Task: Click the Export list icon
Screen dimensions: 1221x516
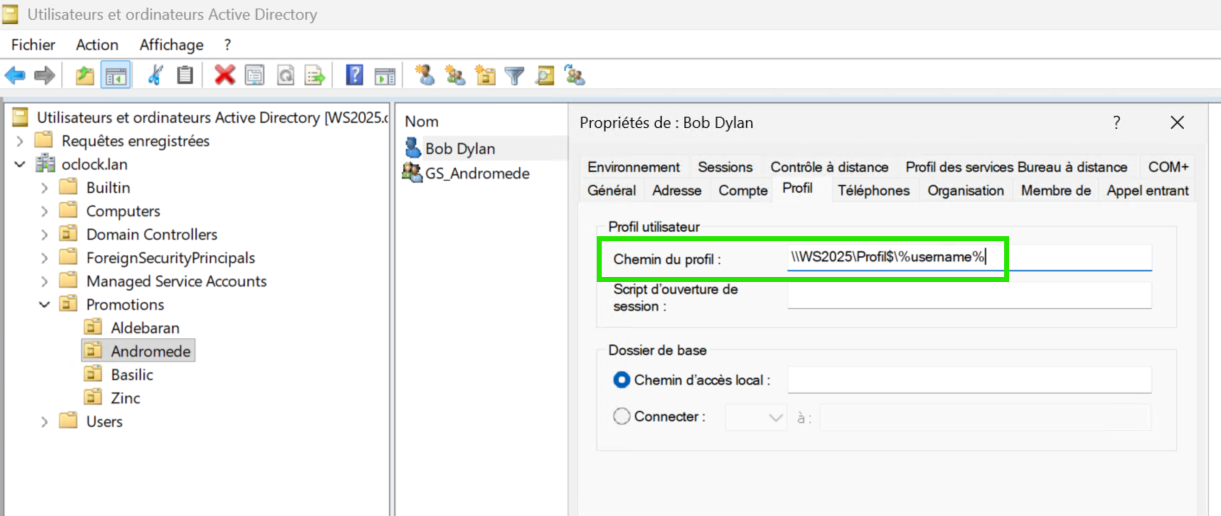Action: pos(315,75)
